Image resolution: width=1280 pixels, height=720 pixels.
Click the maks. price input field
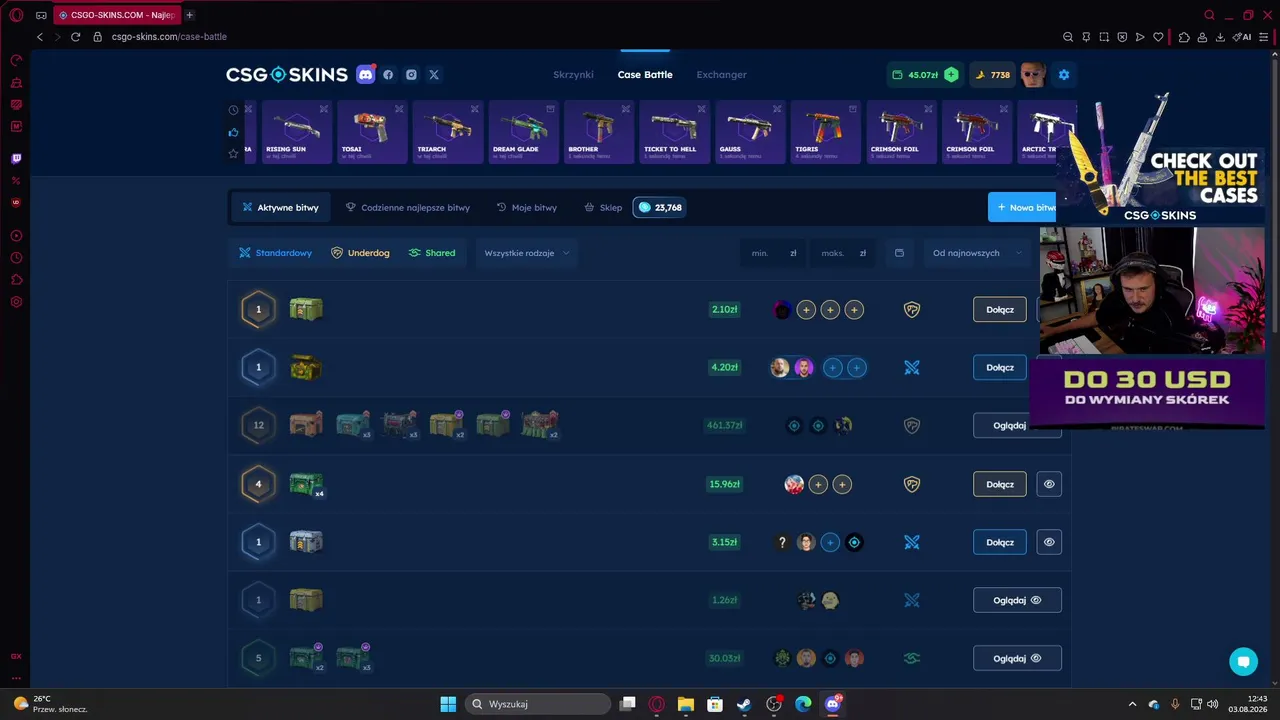point(843,253)
